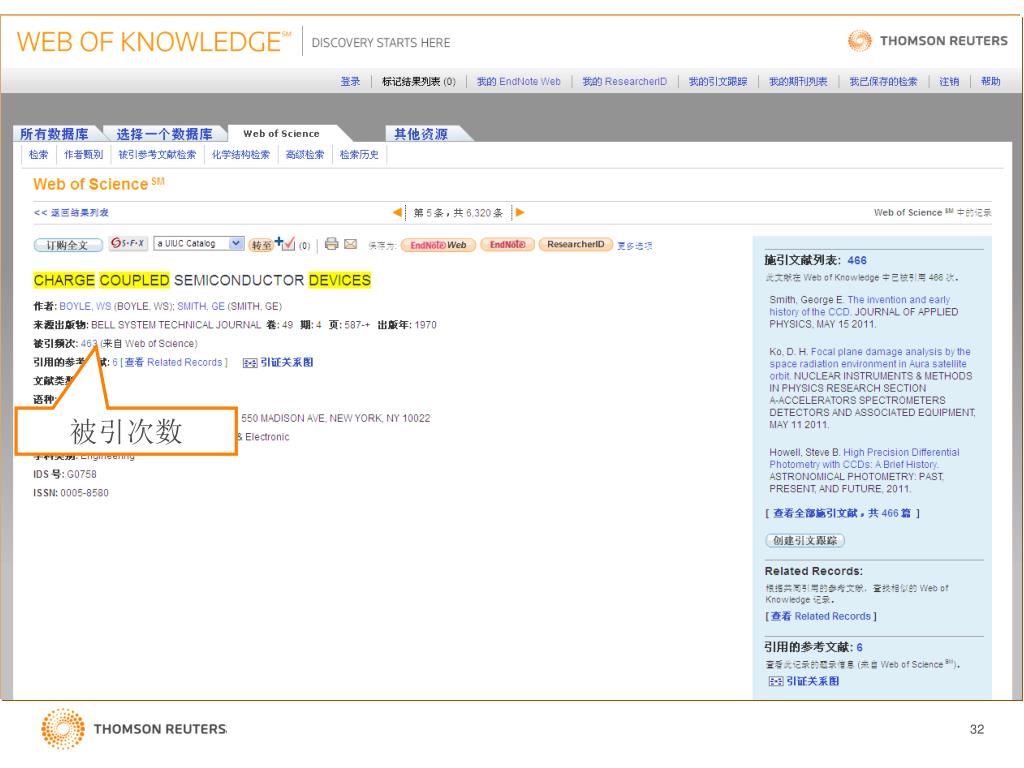Click 注销 log out link

click(950, 82)
